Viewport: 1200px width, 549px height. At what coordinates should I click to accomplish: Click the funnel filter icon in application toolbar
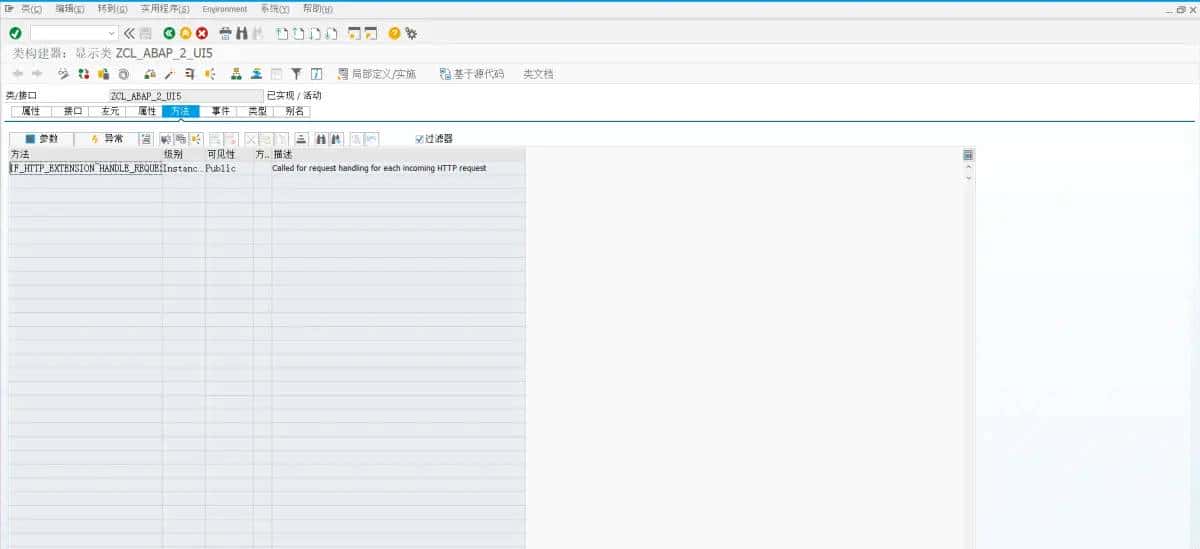(x=296, y=74)
